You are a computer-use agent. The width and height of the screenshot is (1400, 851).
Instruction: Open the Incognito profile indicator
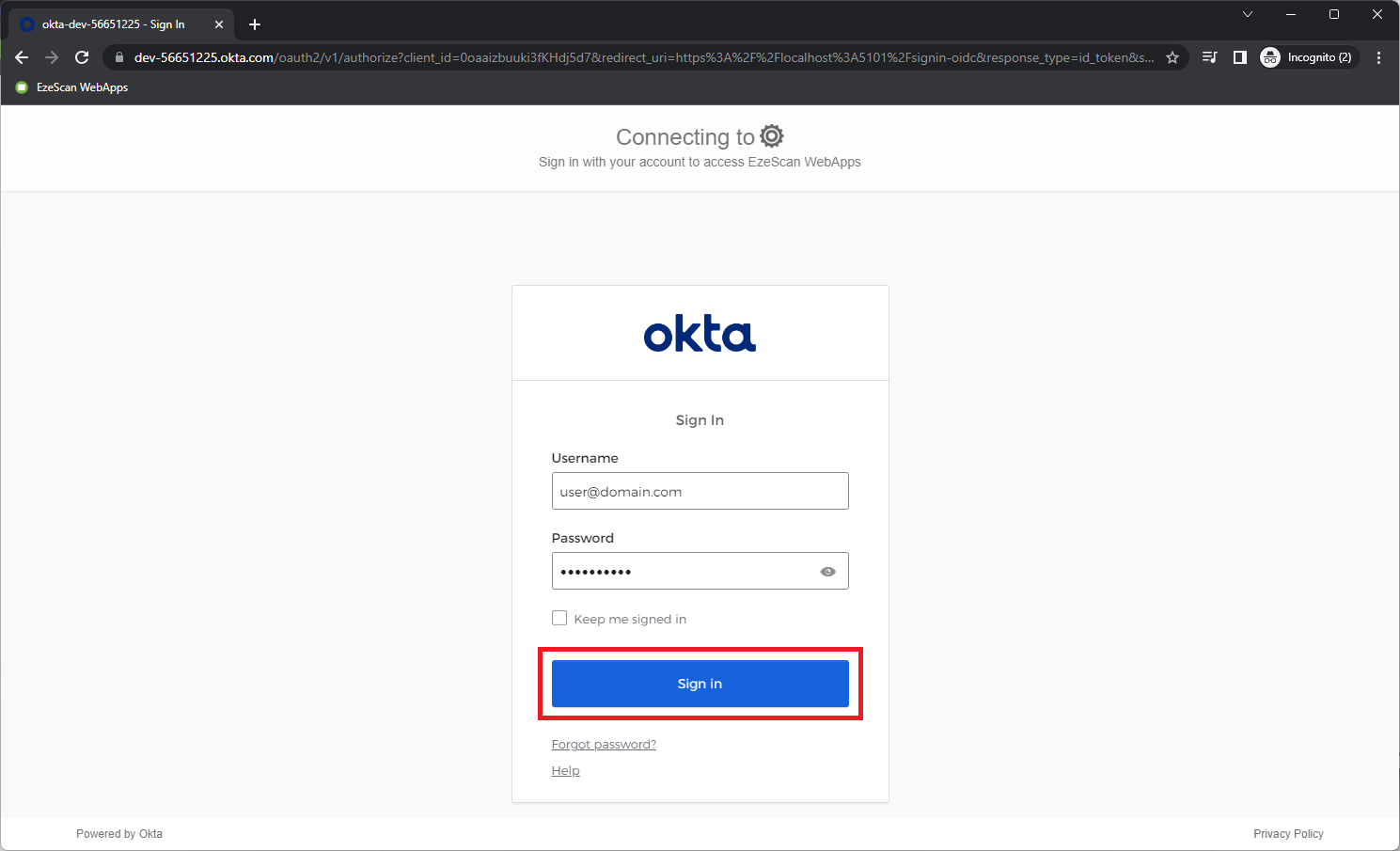click(1309, 57)
